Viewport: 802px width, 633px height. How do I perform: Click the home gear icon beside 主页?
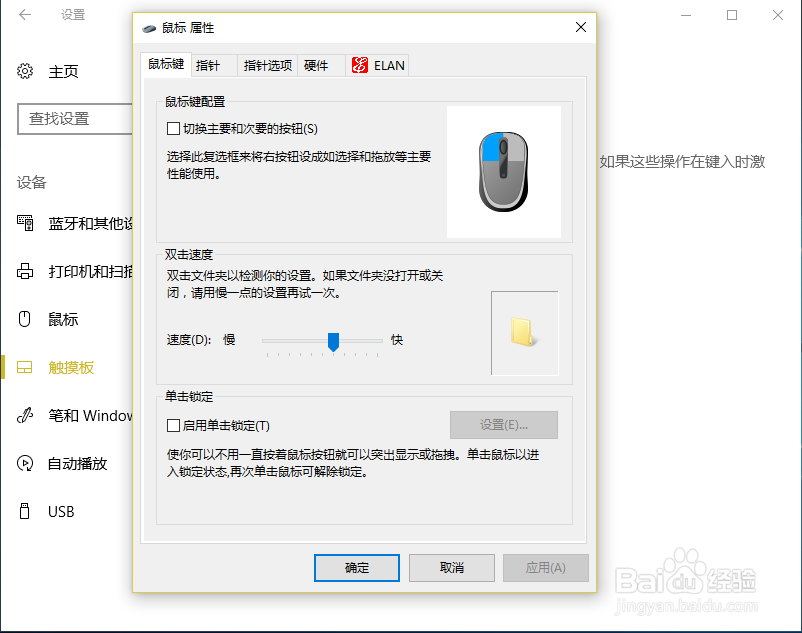(x=25, y=71)
